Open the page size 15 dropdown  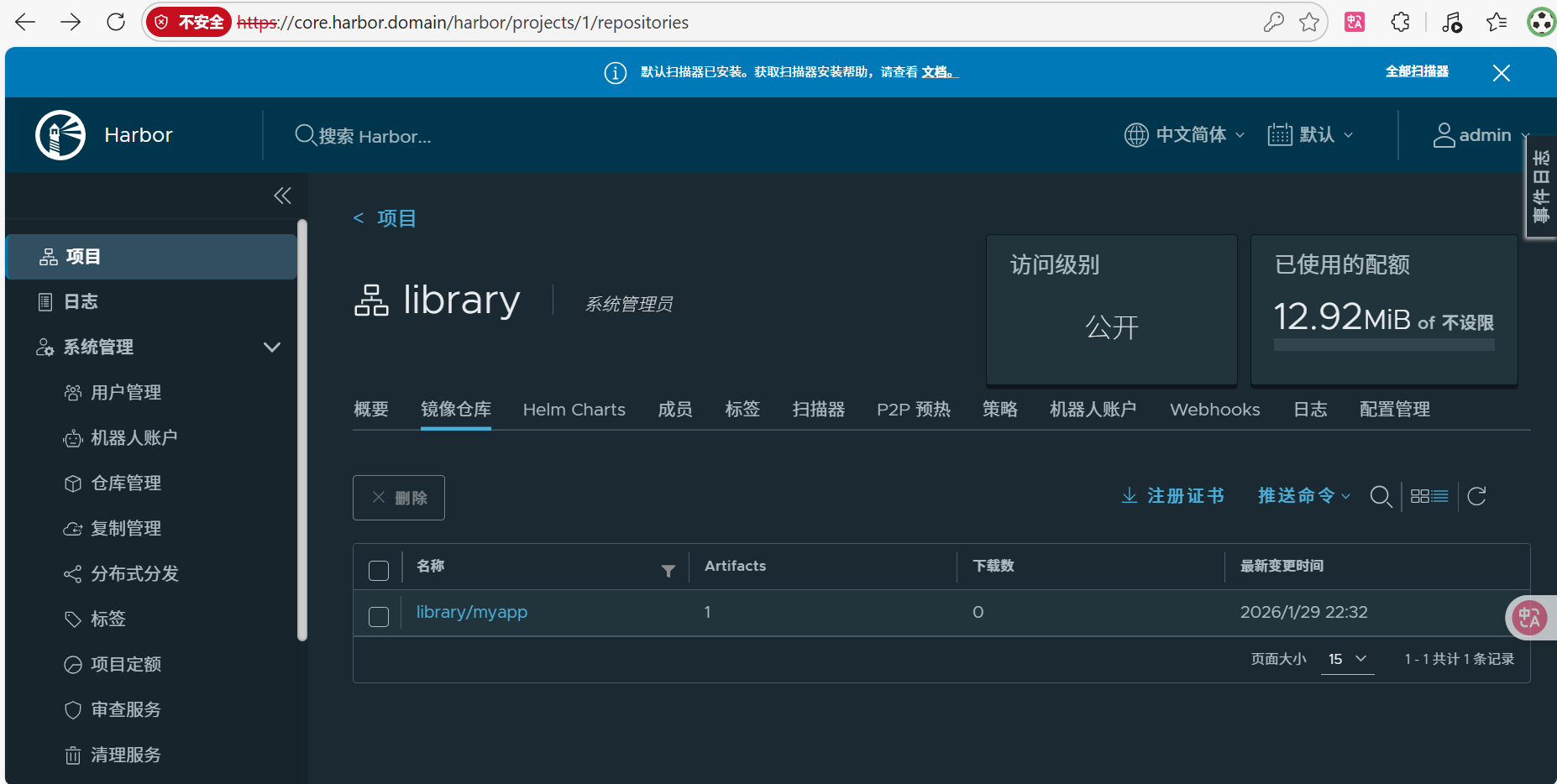[x=1348, y=660]
